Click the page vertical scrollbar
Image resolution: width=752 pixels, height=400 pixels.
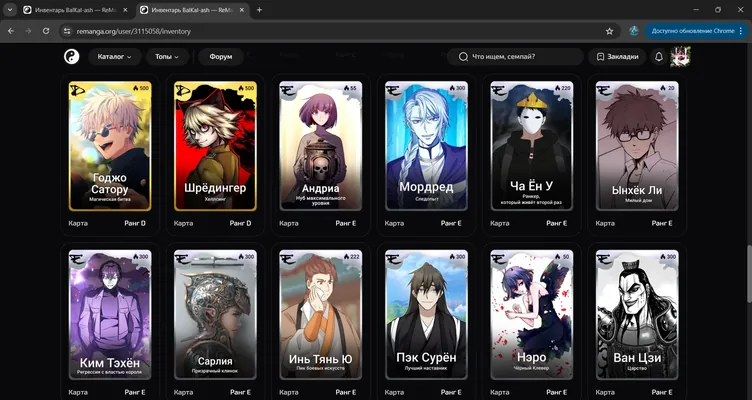(x=748, y=273)
